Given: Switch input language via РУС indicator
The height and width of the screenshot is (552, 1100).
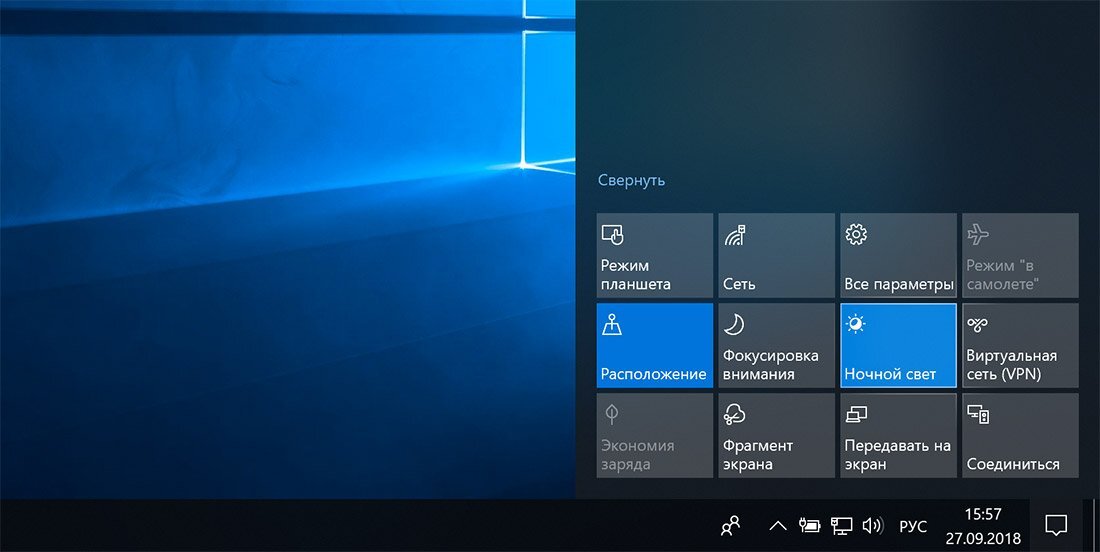Looking at the screenshot, I should coord(913,526).
